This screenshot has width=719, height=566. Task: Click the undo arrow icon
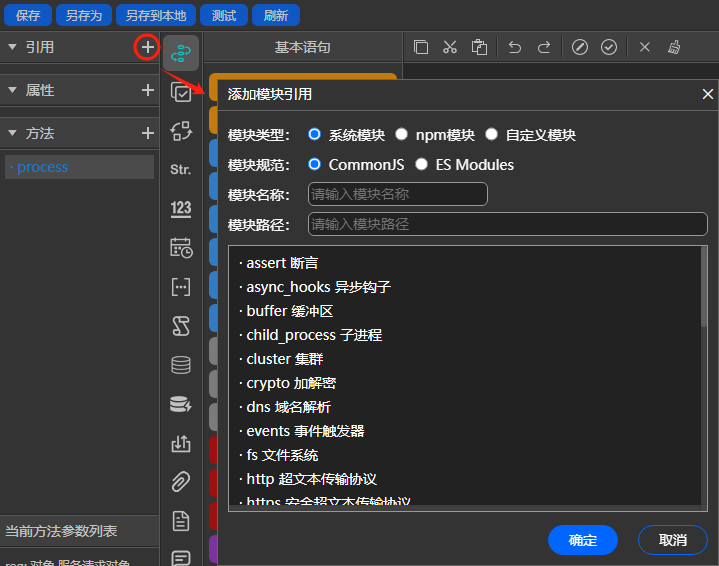(x=514, y=47)
